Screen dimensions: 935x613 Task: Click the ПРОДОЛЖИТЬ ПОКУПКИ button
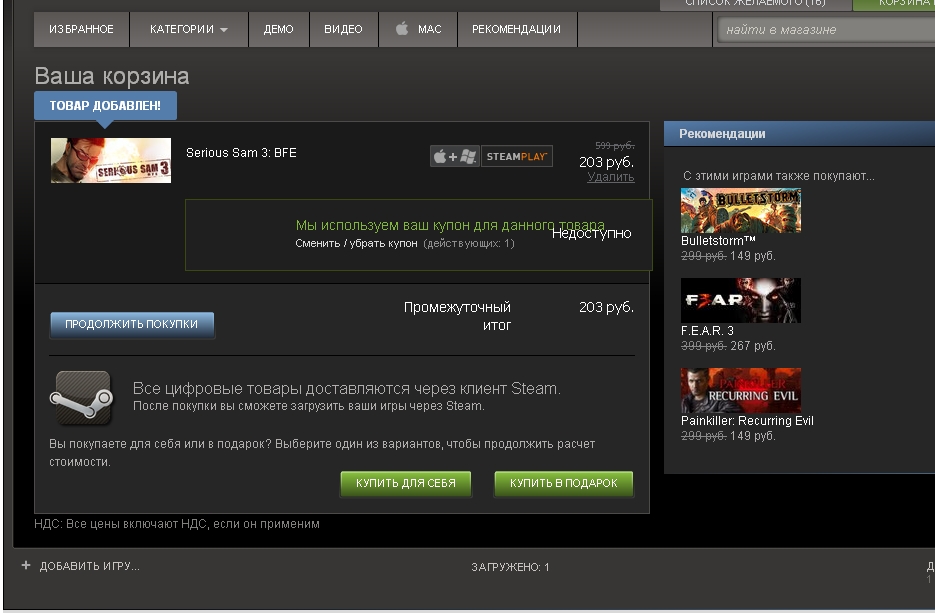coord(132,324)
